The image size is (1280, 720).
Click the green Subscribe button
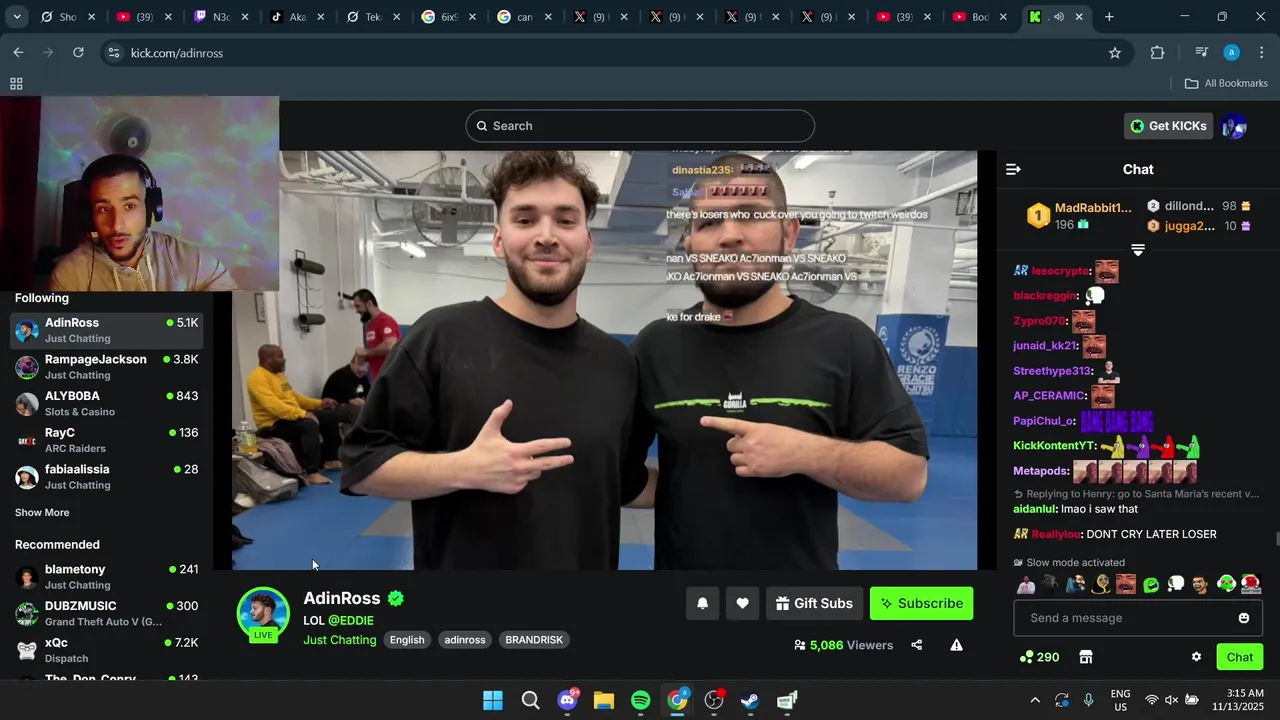pos(921,603)
